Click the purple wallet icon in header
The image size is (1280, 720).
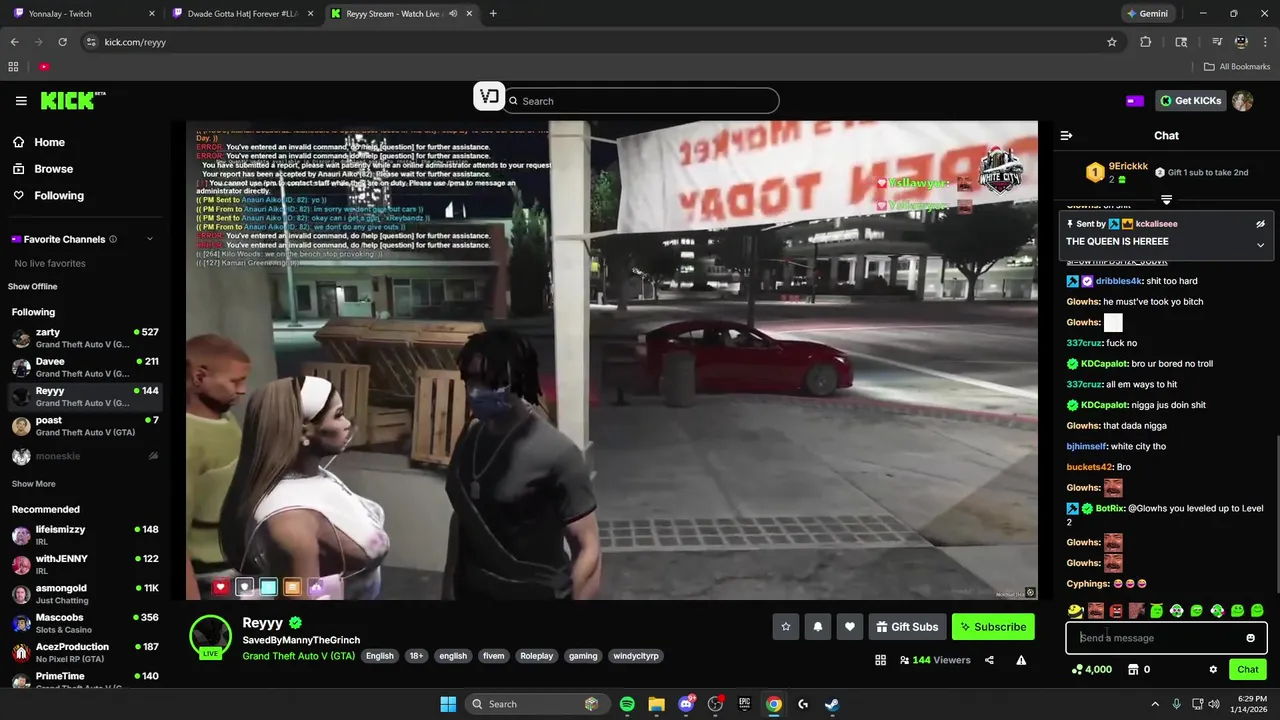click(1135, 101)
